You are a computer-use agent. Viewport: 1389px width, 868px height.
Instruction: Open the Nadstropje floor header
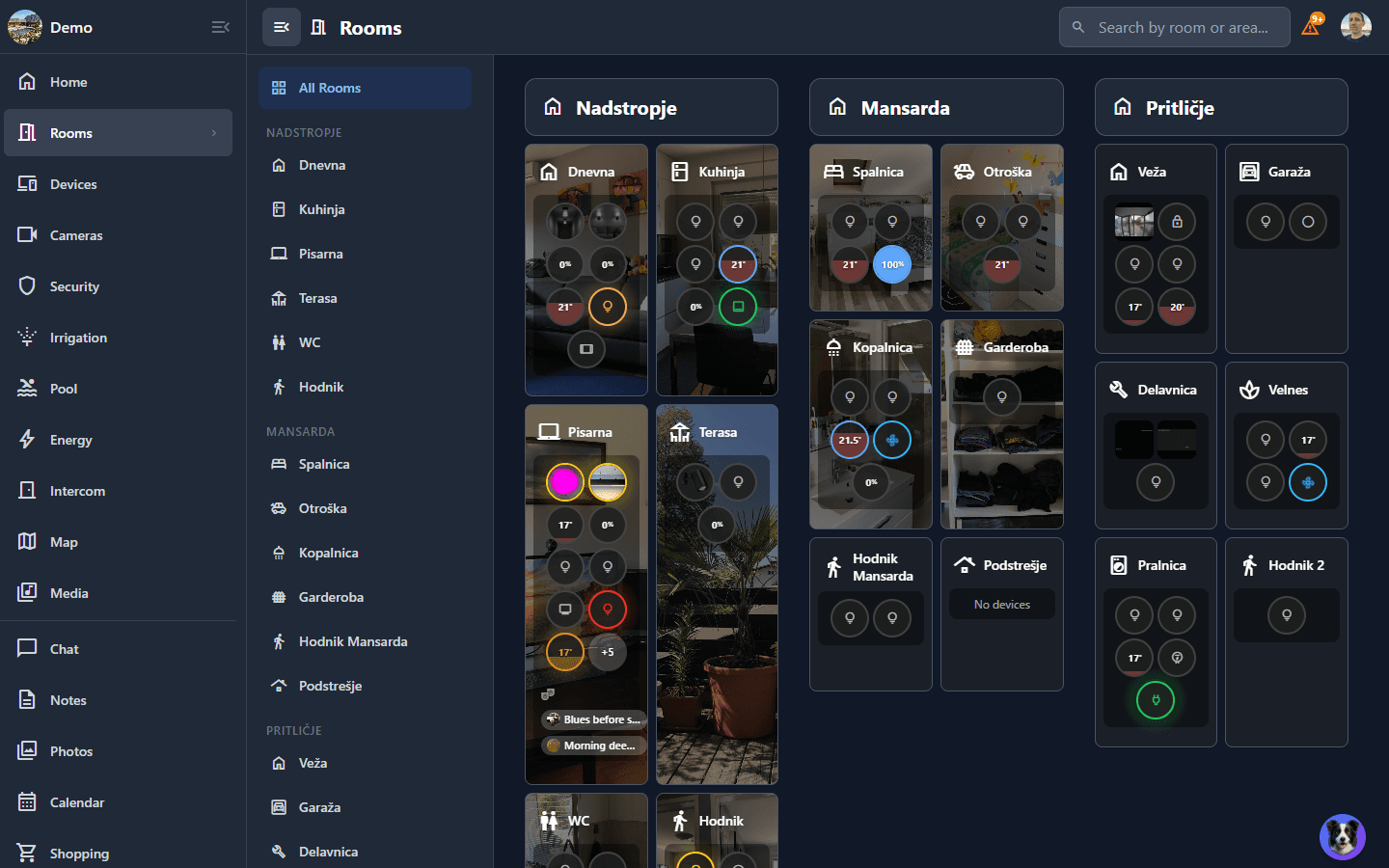(x=651, y=108)
